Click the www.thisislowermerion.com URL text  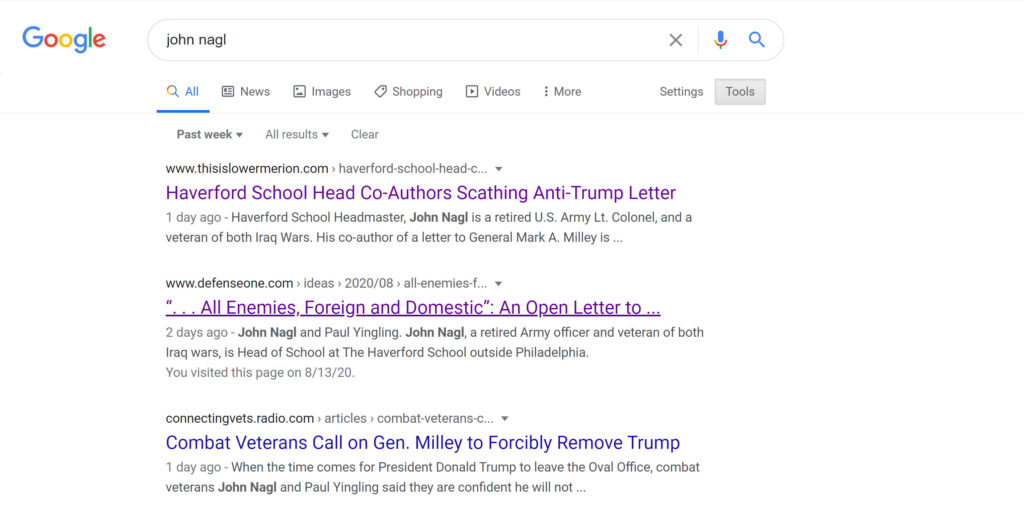click(x=247, y=169)
